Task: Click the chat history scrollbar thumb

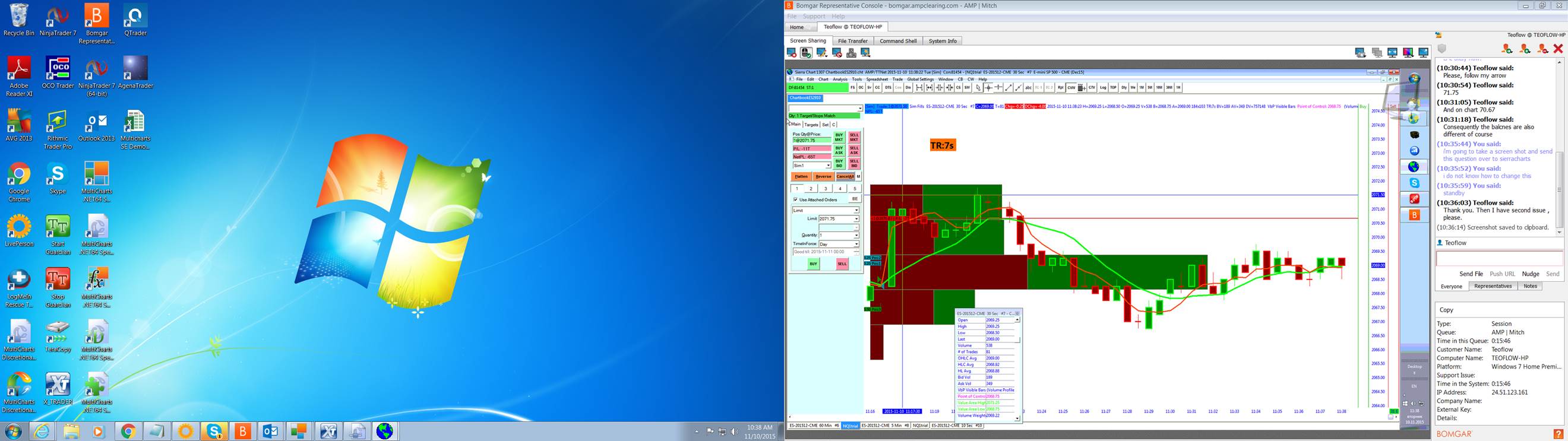Action: tap(1560, 191)
